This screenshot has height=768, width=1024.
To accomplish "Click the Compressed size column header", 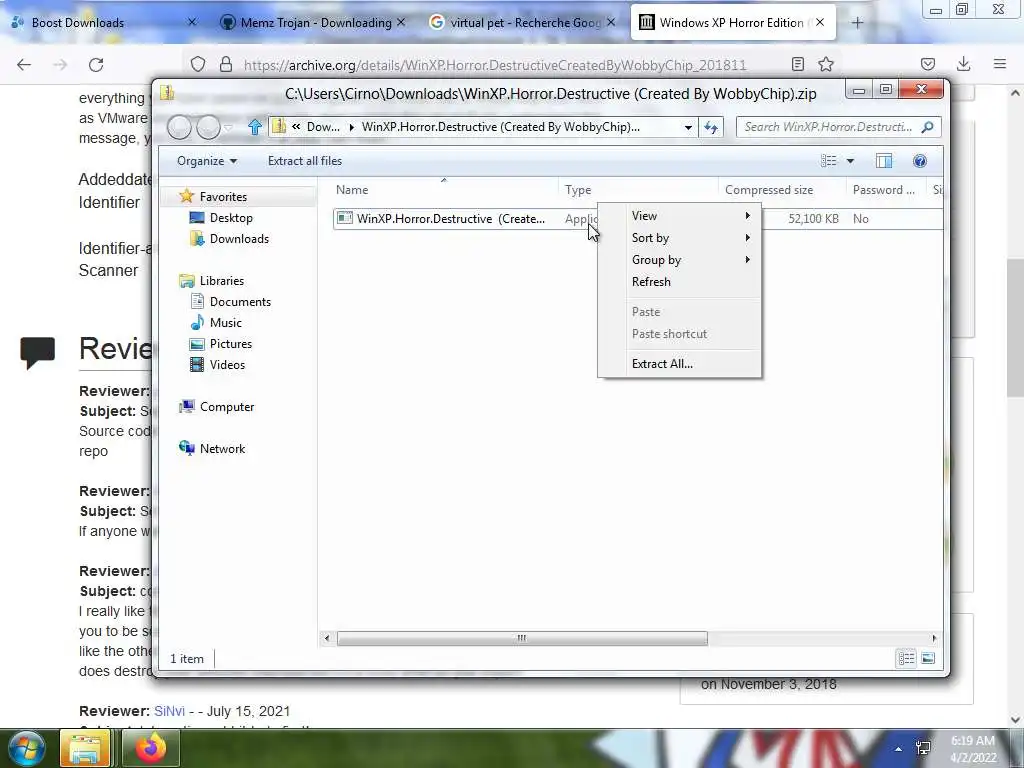I will [x=769, y=190].
